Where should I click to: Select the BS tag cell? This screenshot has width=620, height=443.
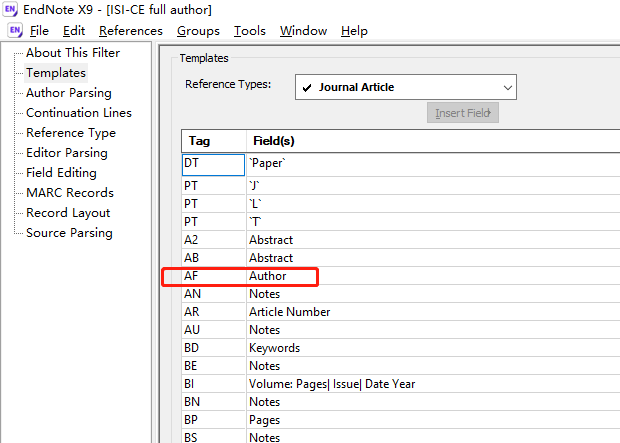214,437
